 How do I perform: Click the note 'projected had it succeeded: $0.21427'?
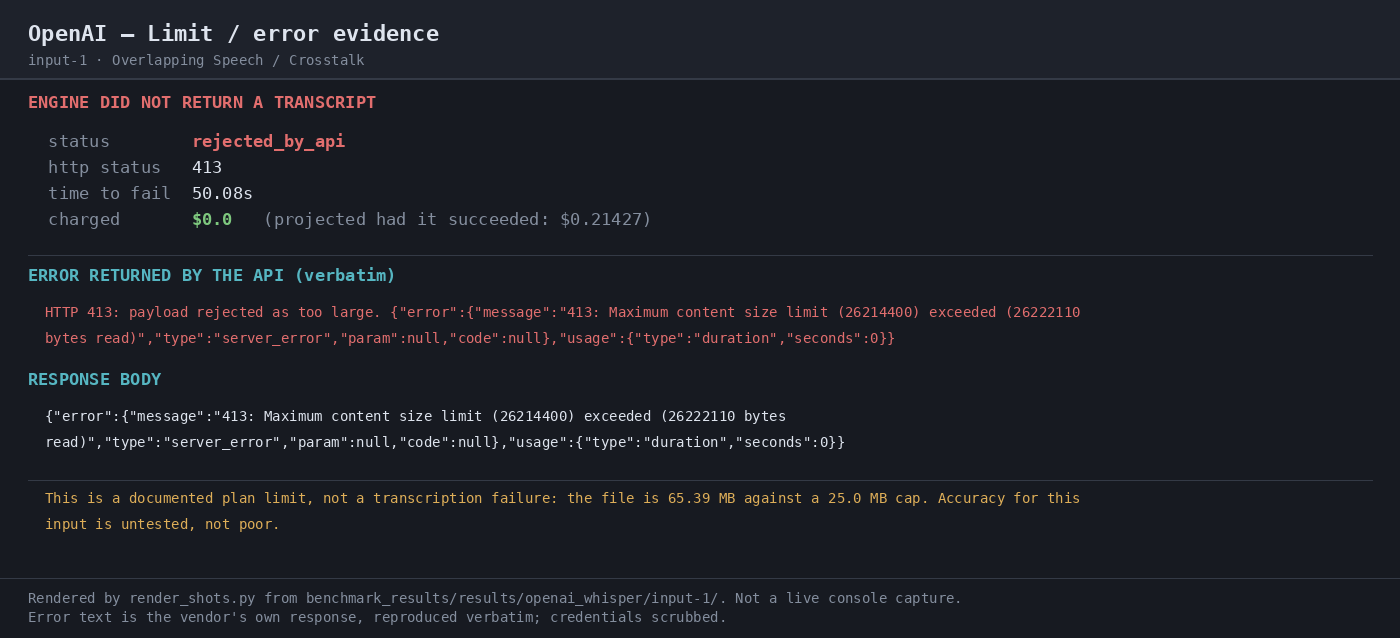point(457,219)
